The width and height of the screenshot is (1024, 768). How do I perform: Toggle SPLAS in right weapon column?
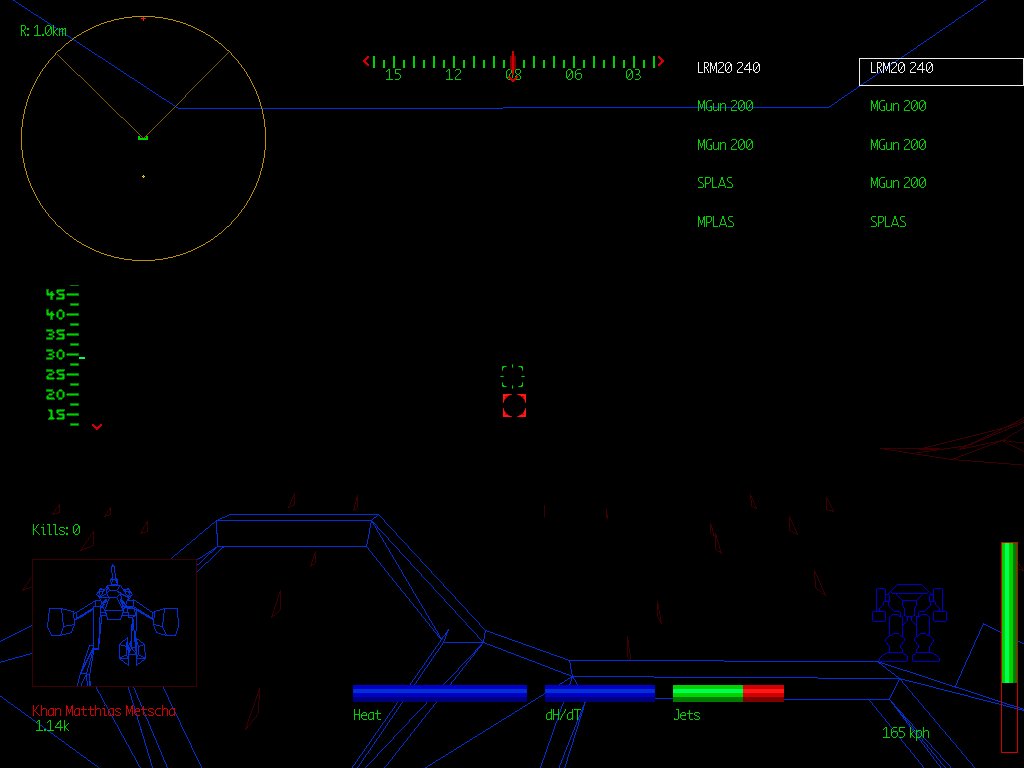(x=888, y=221)
